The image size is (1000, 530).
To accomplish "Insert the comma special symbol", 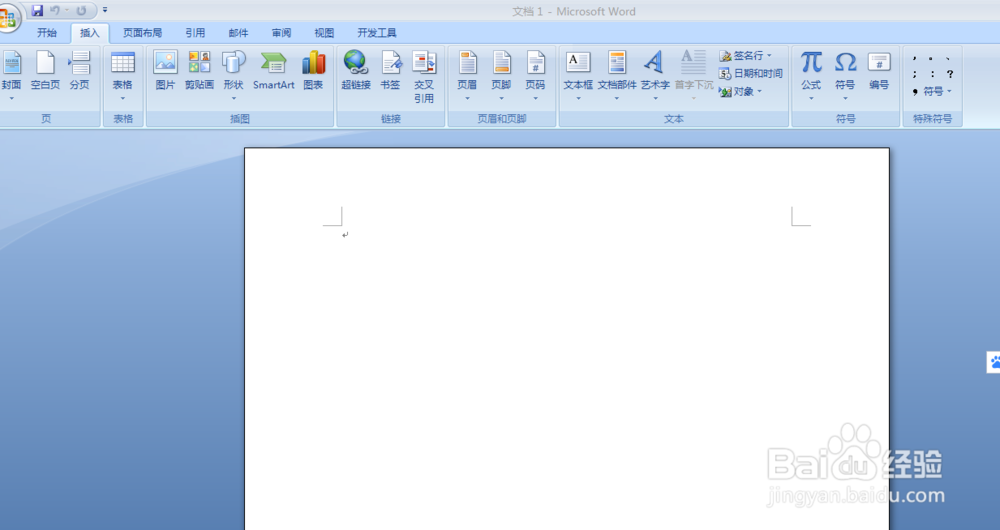I will click(915, 59).
